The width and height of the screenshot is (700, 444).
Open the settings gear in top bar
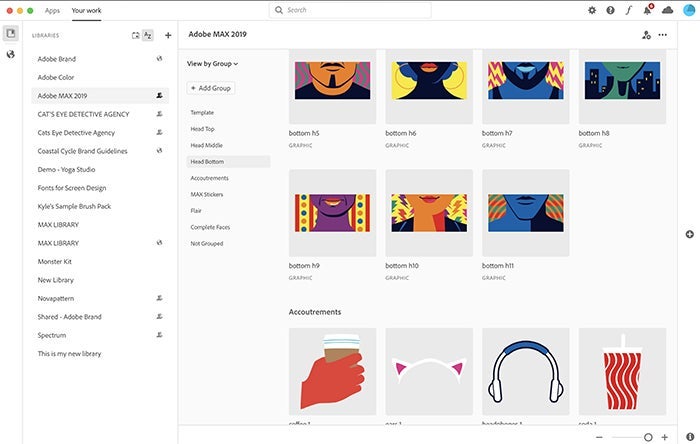point(592,10)
